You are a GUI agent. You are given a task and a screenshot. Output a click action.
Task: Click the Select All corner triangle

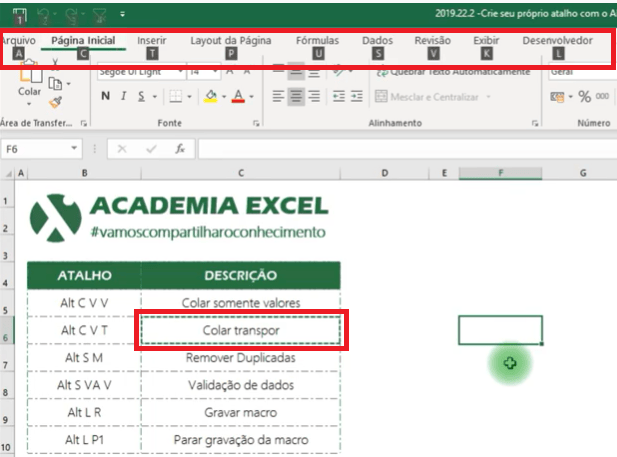click(x=7, y=173)
